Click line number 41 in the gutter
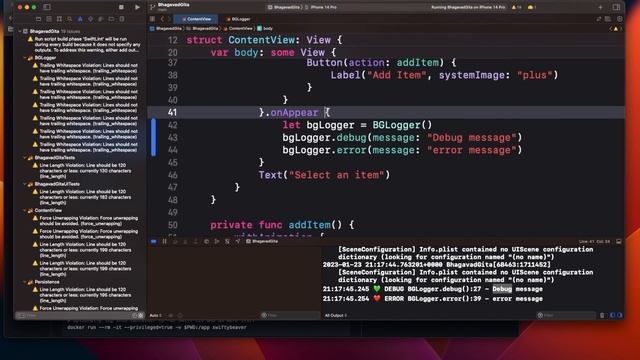Screen dimensions: 640x360 point(172,112)
